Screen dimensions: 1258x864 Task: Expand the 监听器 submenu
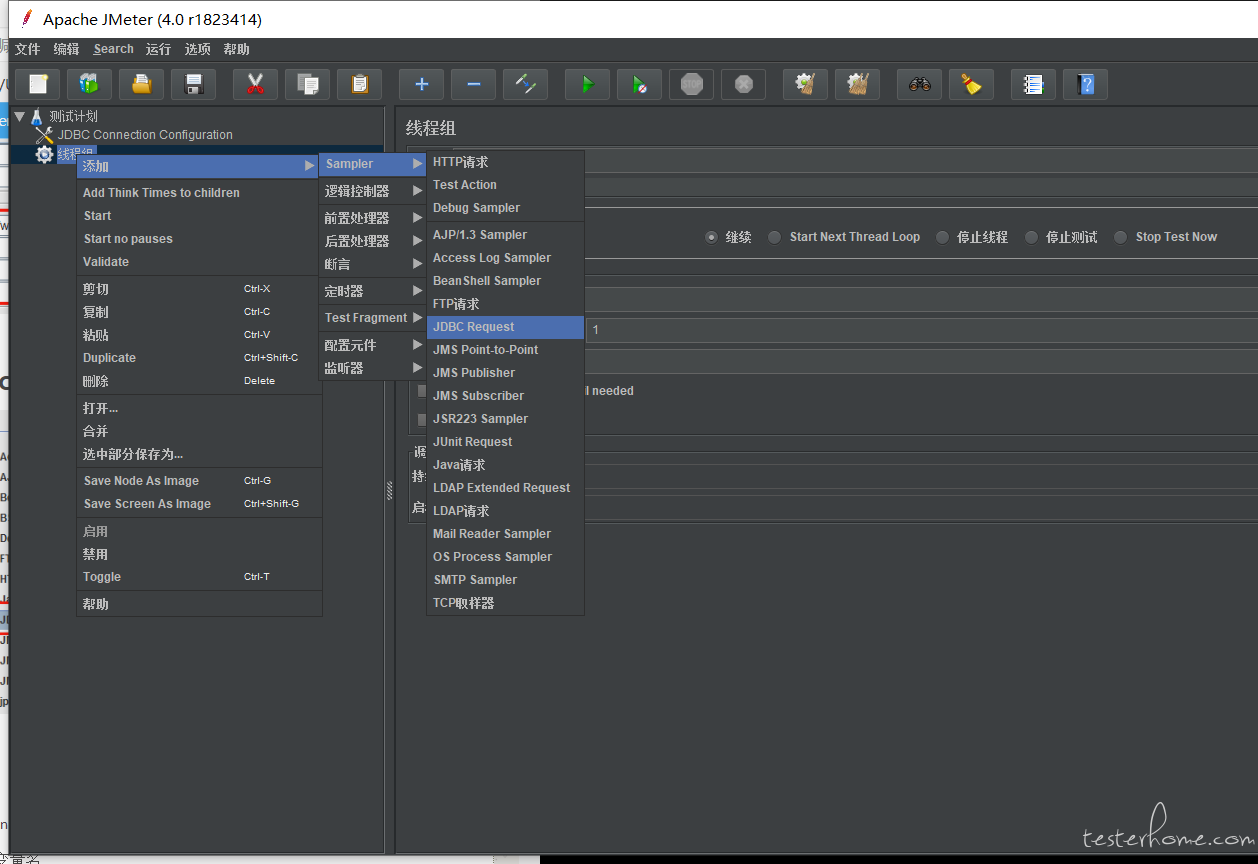pos(373,368)
